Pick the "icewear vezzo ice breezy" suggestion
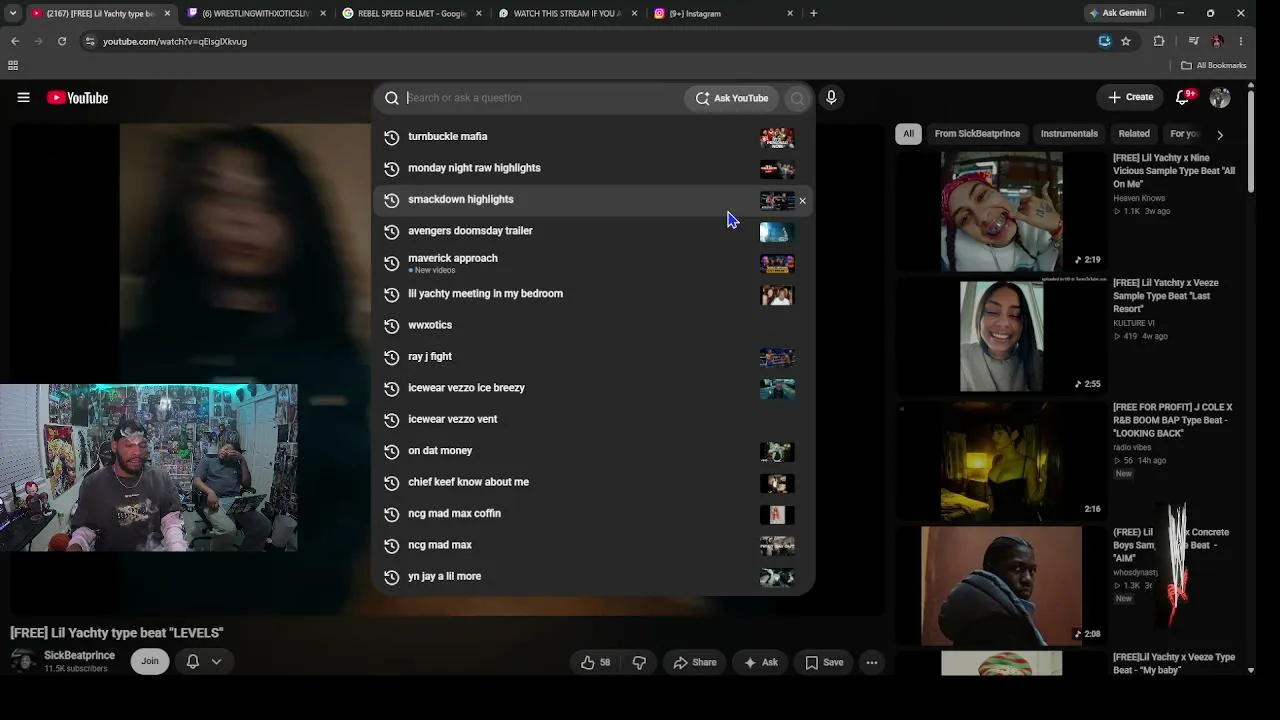Viewport: 1280px width, 720px height. 594,388
